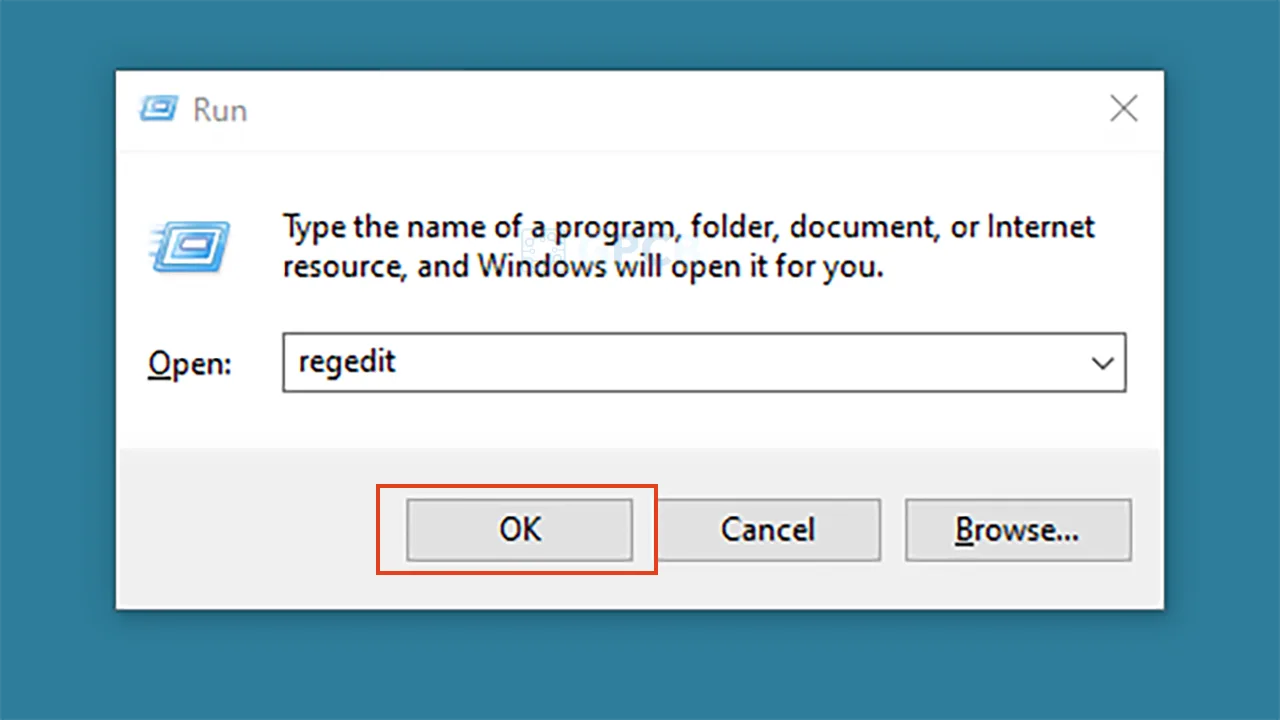Click the 'Type the name of a program' line
Viewport: 1280px width, 720px height.
pos(689,228)
